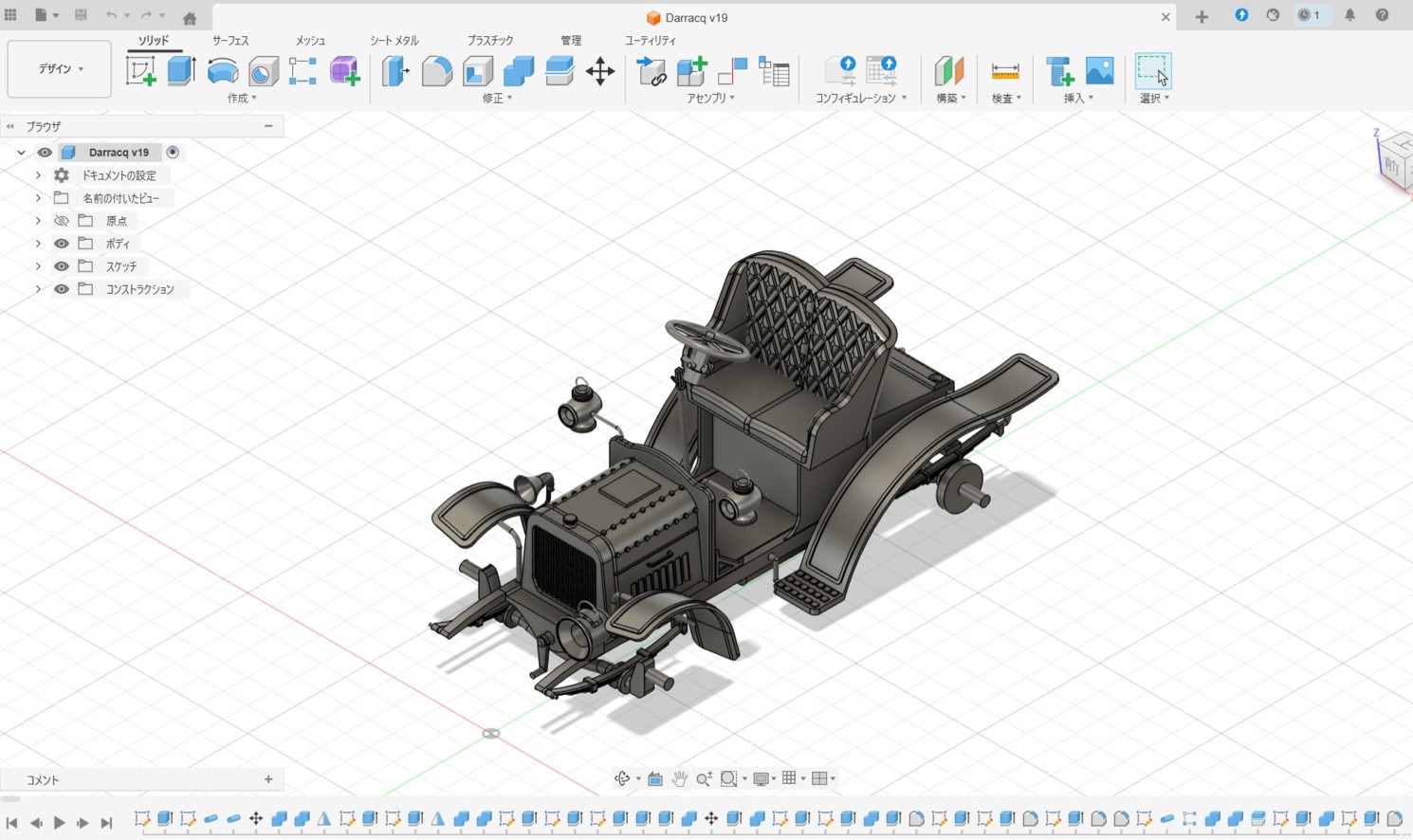Add a comment with plus button
Screen dimensions: 1413x840
click(268, 779)
